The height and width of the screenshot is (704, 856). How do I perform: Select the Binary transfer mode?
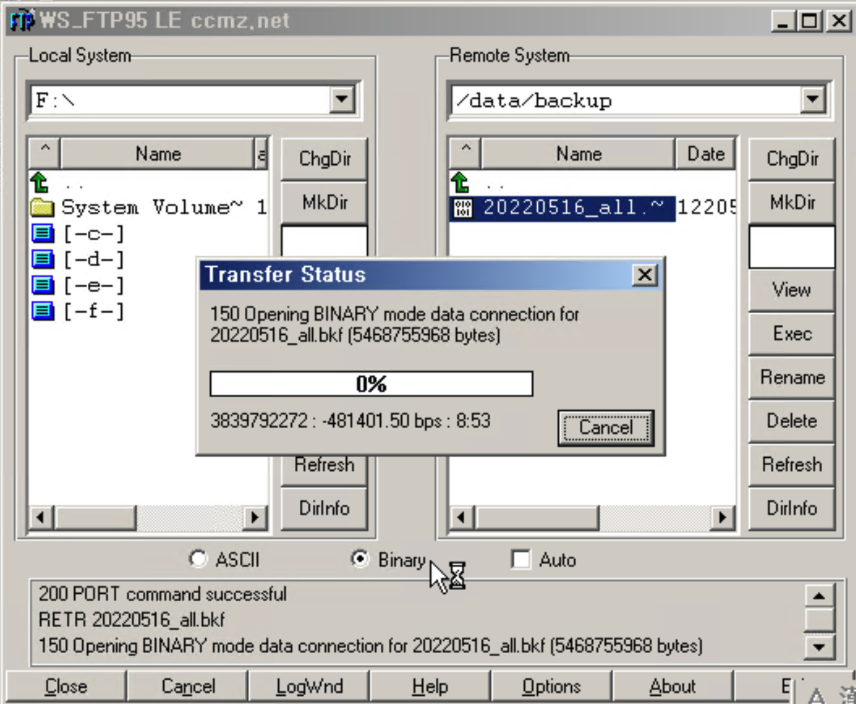pyautogui.click(x=360, y=559)
